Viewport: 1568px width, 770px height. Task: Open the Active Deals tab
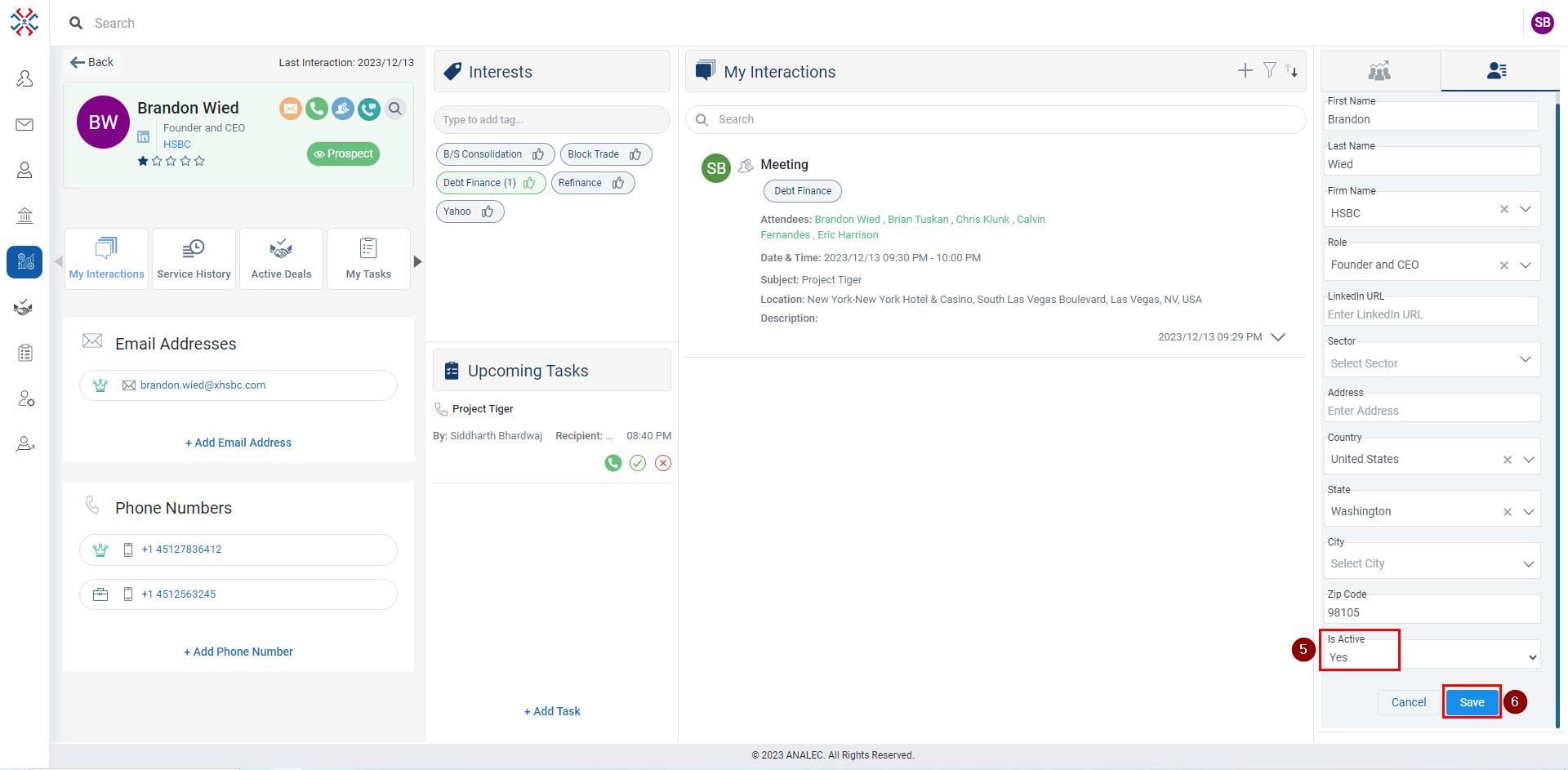tap(282, 259)
